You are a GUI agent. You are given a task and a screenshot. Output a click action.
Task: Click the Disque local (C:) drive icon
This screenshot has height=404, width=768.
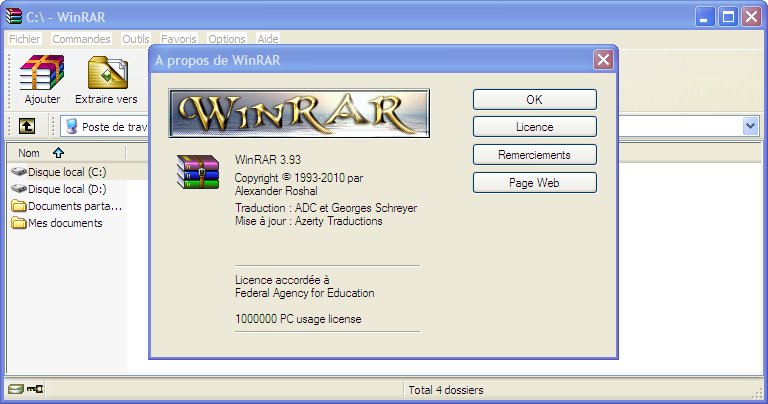point(19,172)
